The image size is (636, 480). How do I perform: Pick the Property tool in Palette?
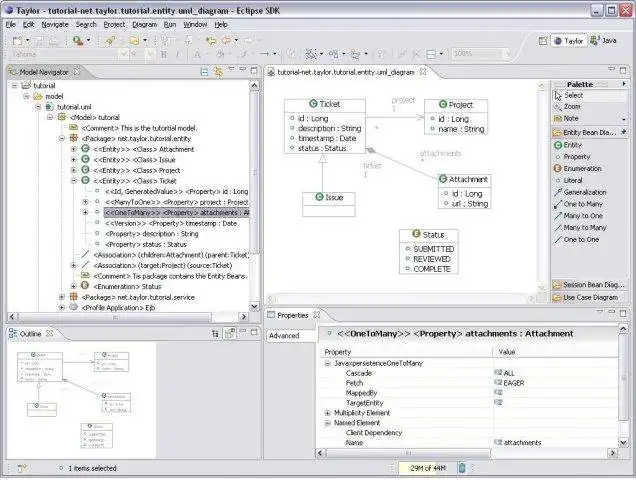point(576,157)
